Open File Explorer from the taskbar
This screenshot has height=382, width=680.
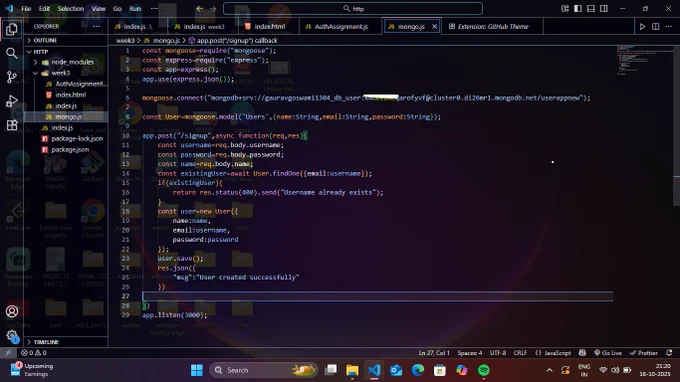(352, 370)
